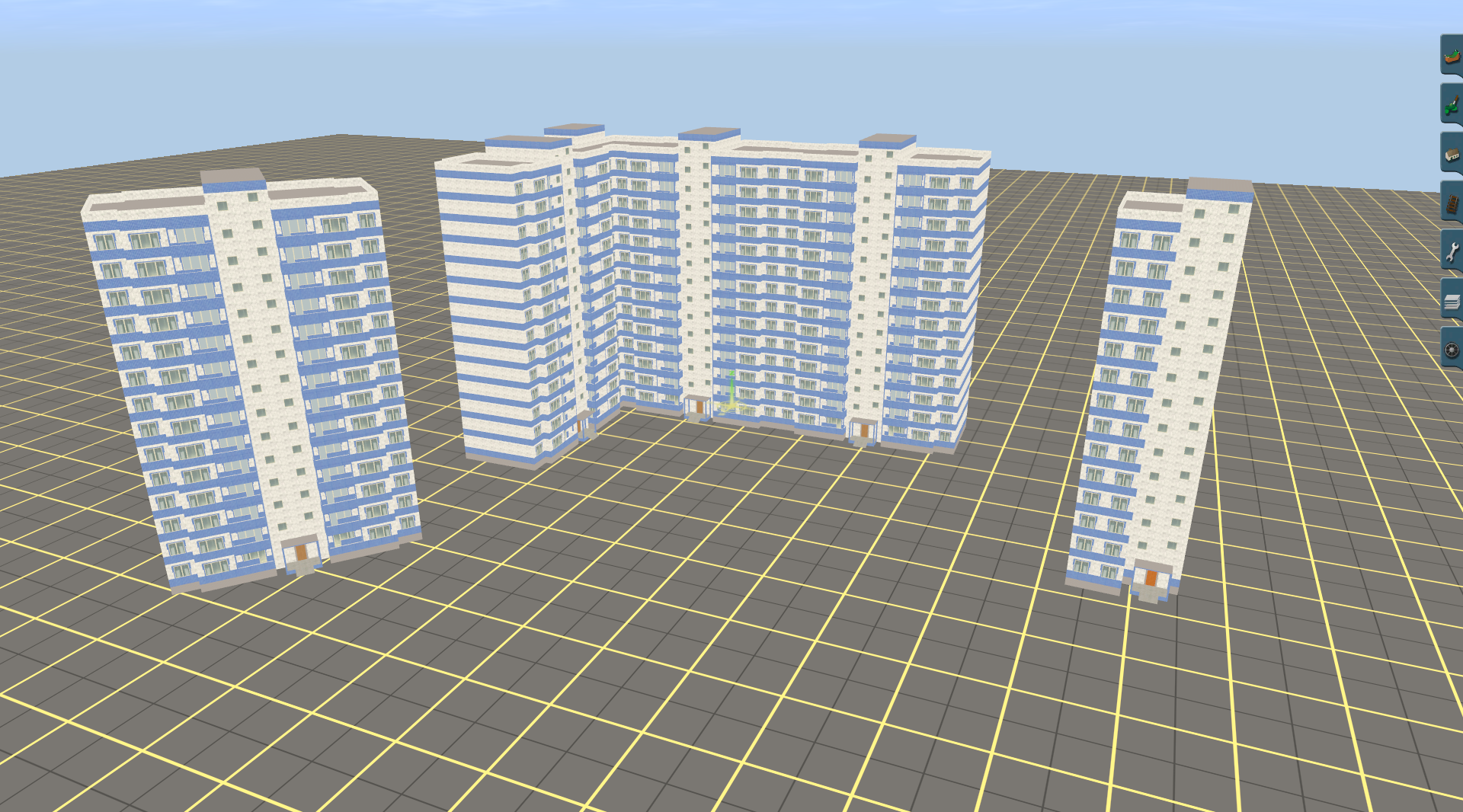
Task: Open the Topology terrain tab
Action: click(1452, 55)
